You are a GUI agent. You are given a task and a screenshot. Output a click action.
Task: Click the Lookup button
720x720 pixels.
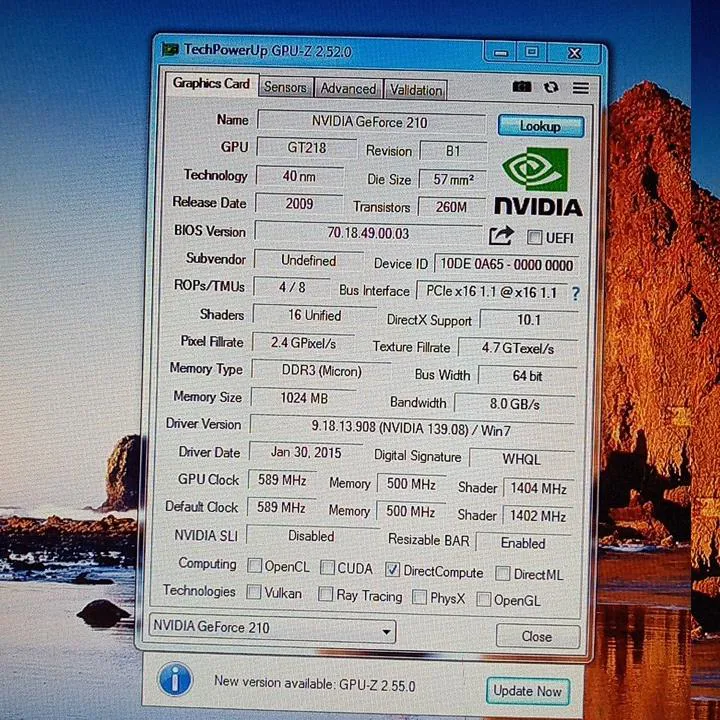click(541, 126)
